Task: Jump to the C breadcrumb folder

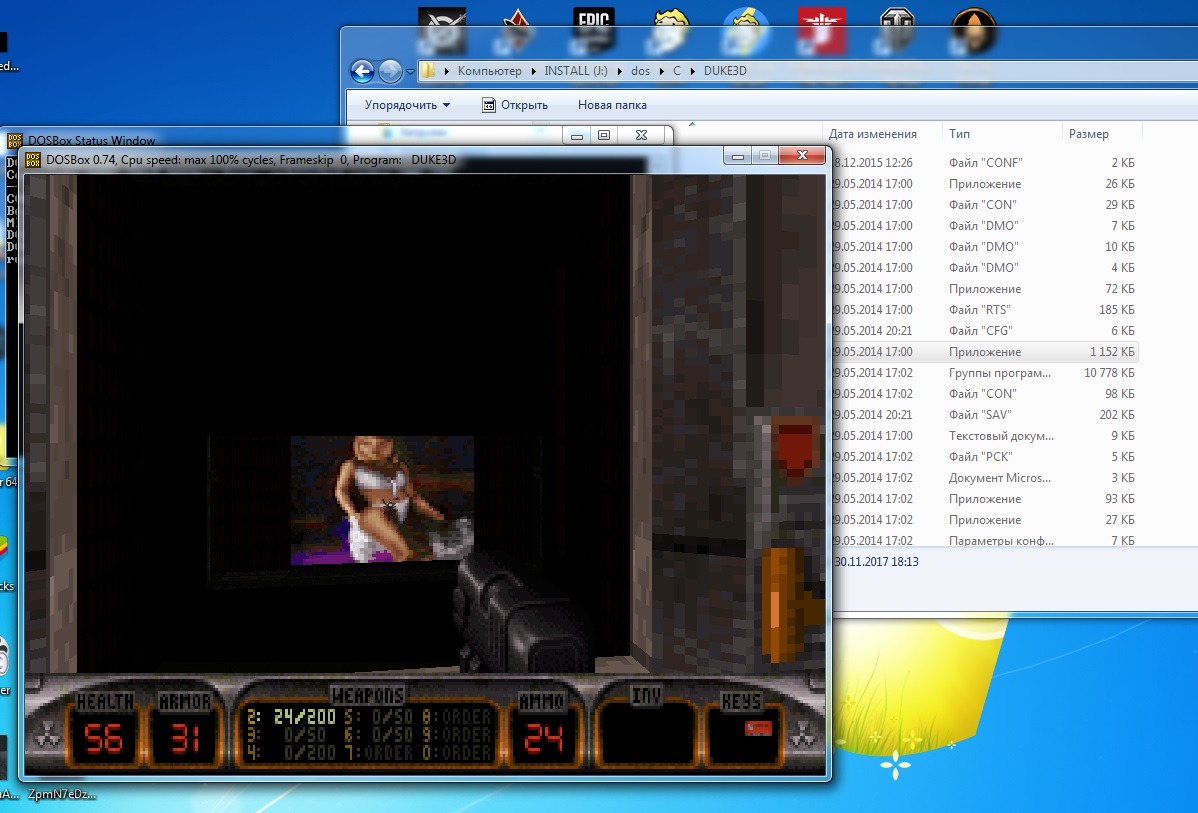Action: 676,71
